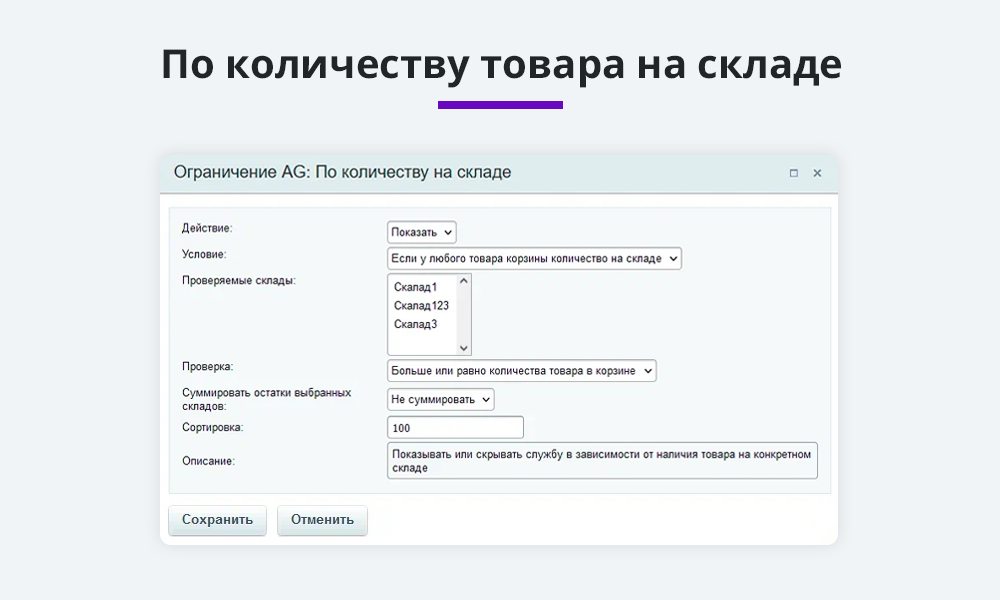Select Склад123 in the warehouse list
The image size is (1000, 600).
(420, 305)
